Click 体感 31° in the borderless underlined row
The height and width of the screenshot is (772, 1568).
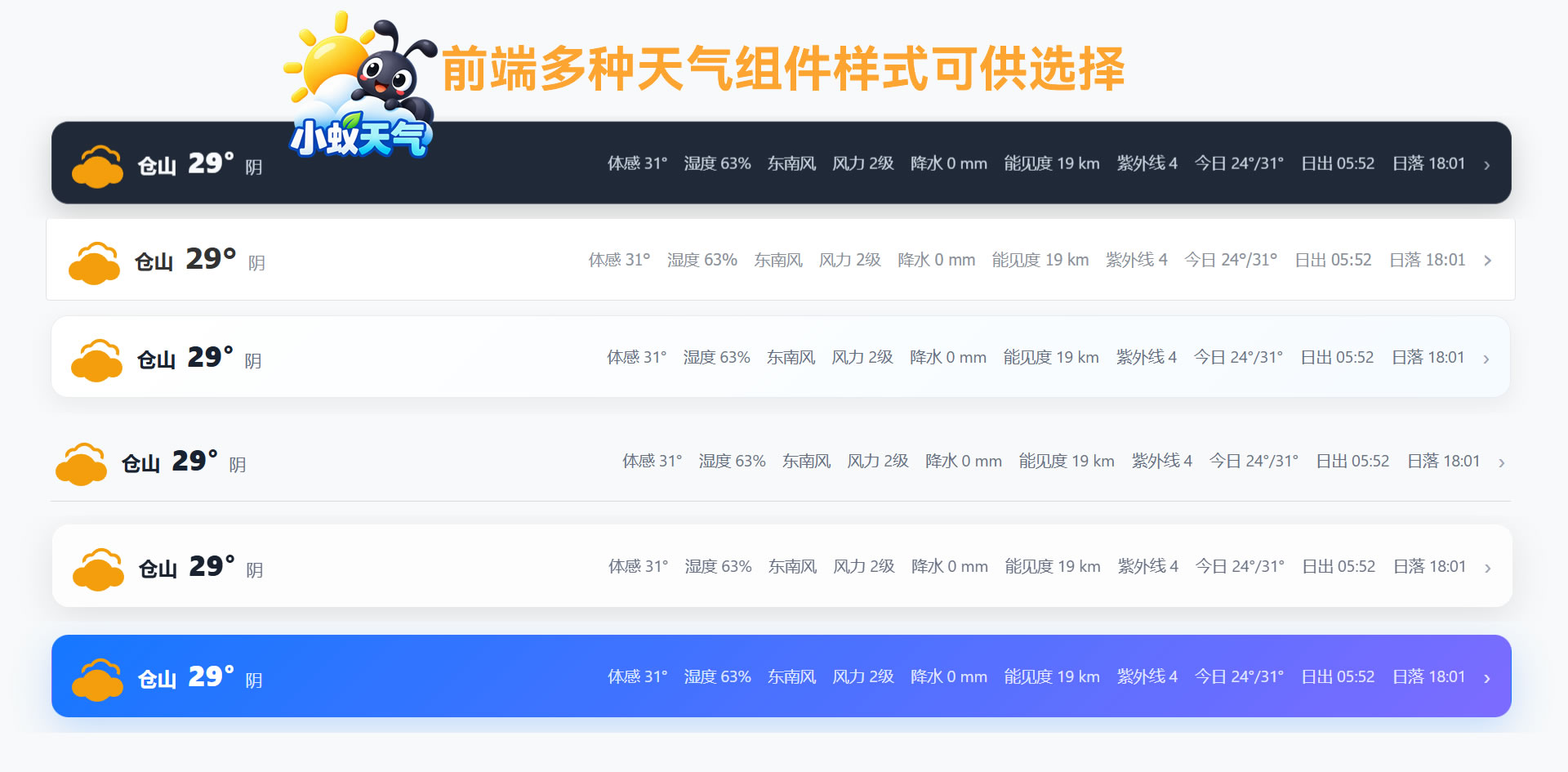point(652,461)
